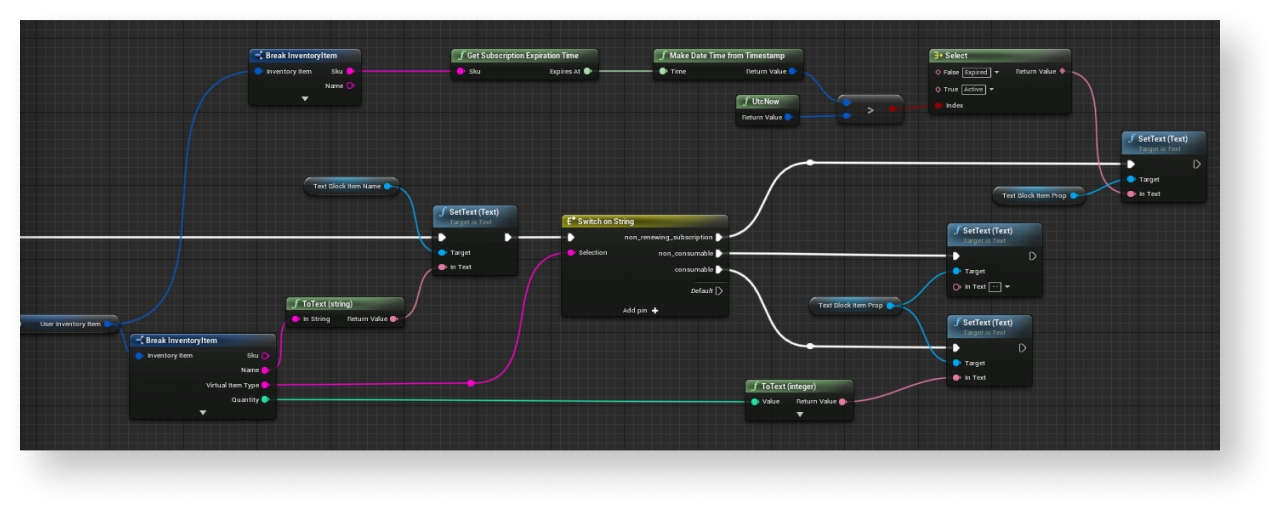Open False value dropdown on Select node
The image size is (1280, 511).
(996, 73)
